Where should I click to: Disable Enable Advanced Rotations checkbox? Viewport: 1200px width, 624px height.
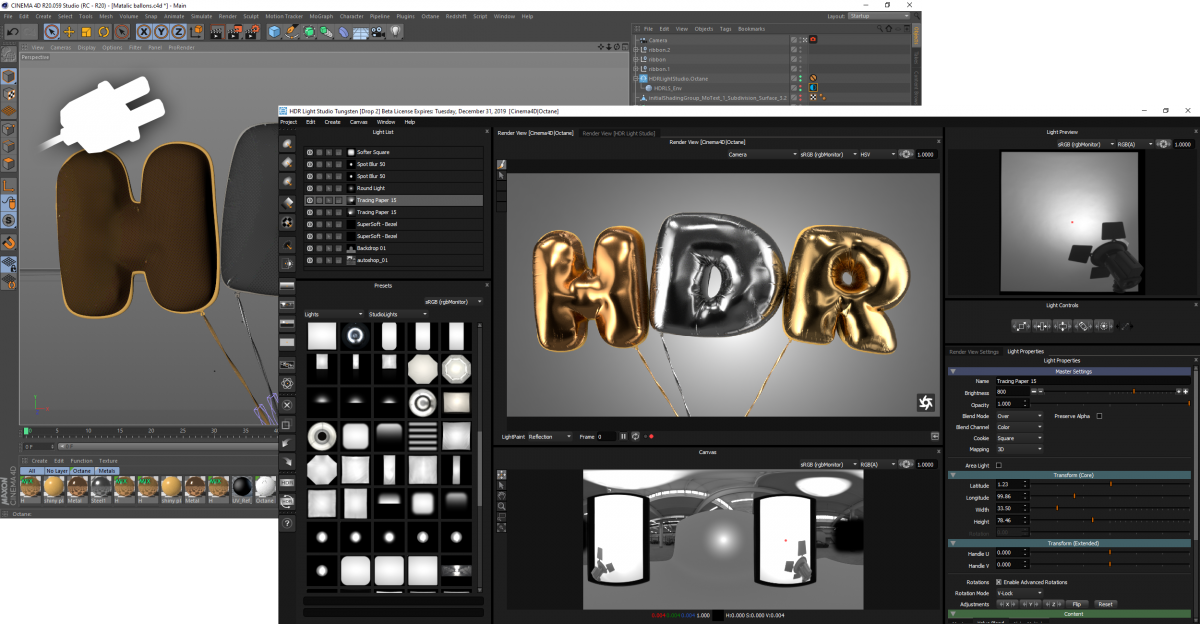[x=999, y=581]
